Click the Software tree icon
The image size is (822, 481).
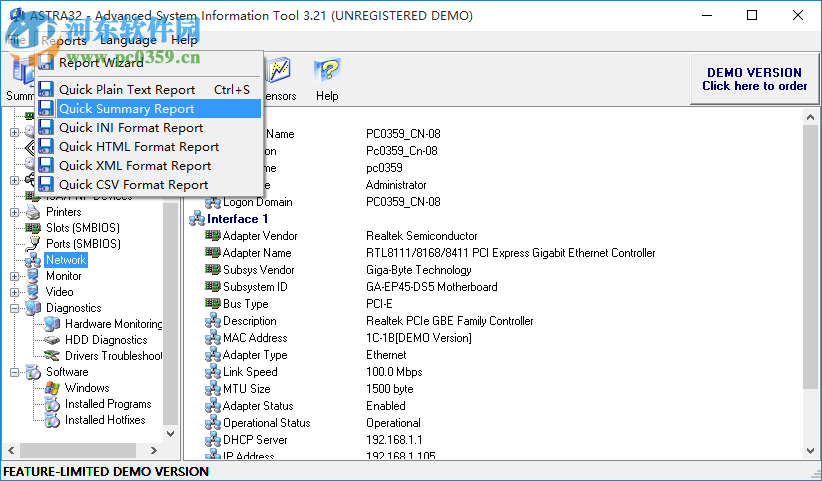[33, 372]
